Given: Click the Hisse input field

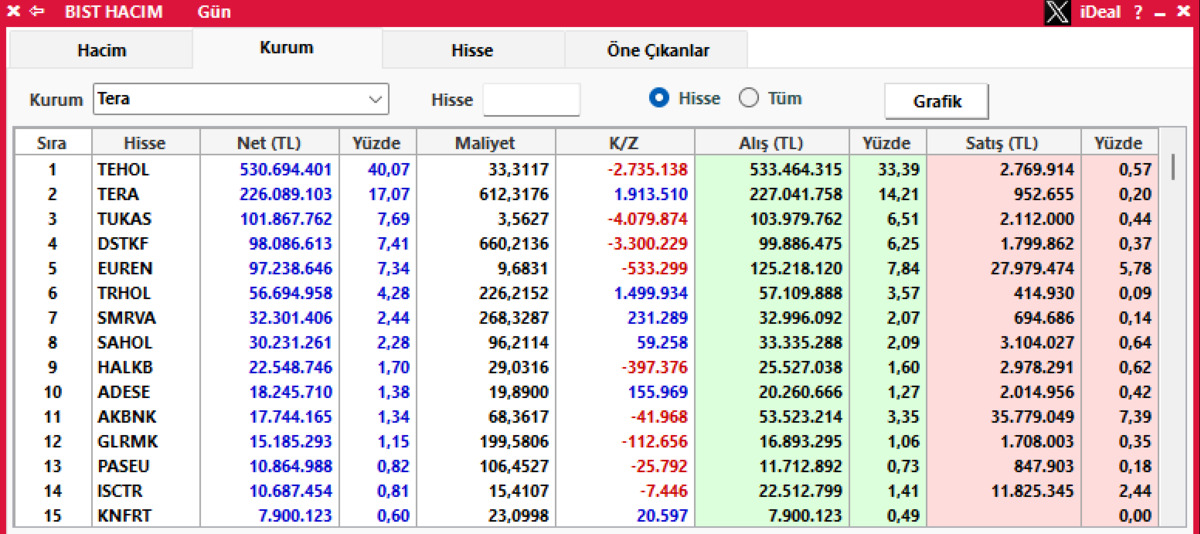Looking at the screenshot, I should click(531, 99).
